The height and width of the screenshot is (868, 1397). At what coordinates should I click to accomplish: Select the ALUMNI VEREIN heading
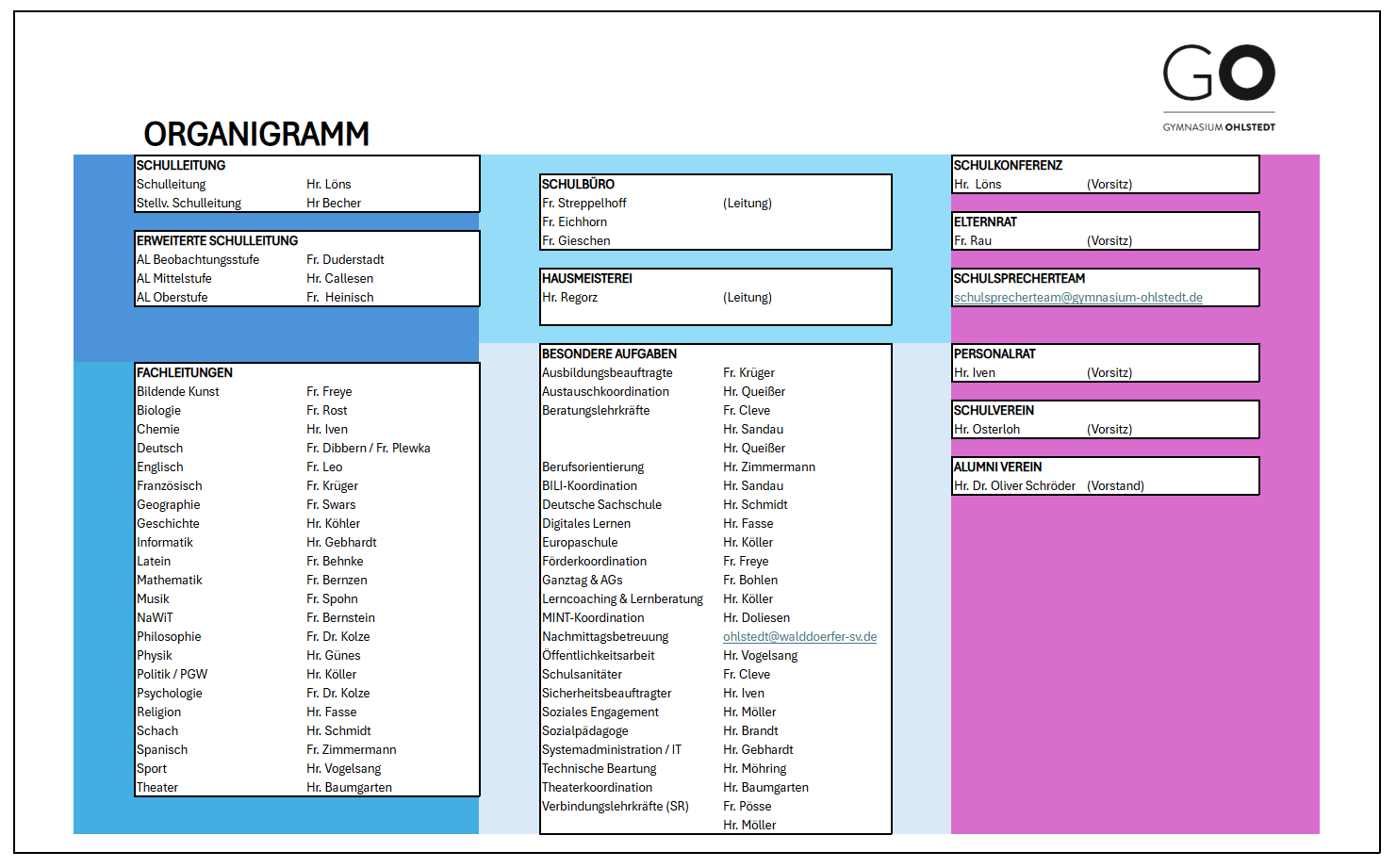tap(997, 467)
